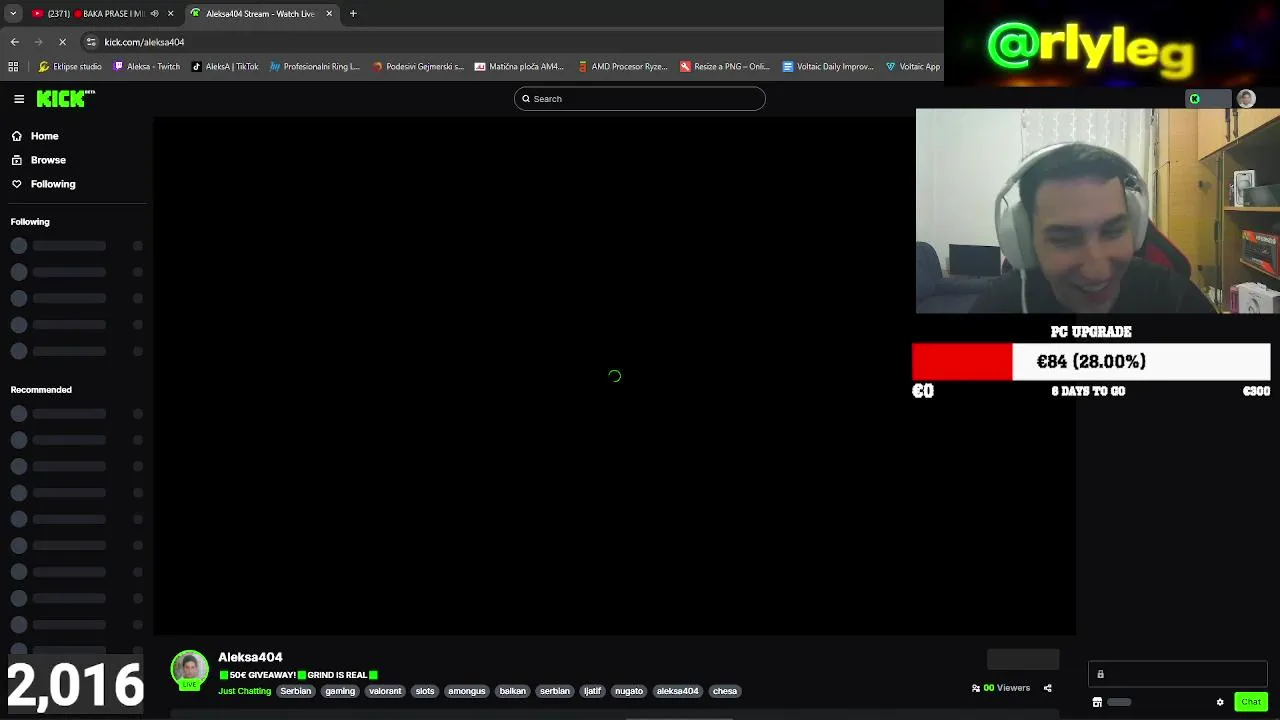Viewport: 1280px width, 720px height.
Task: Click the valorant tag
Action: [385, 691]
